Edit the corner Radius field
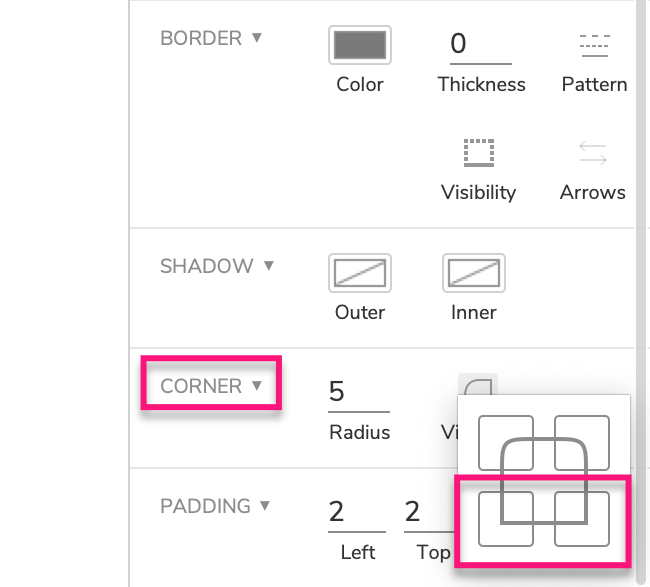This screenshot has width=650, height=587. (358, 391)
